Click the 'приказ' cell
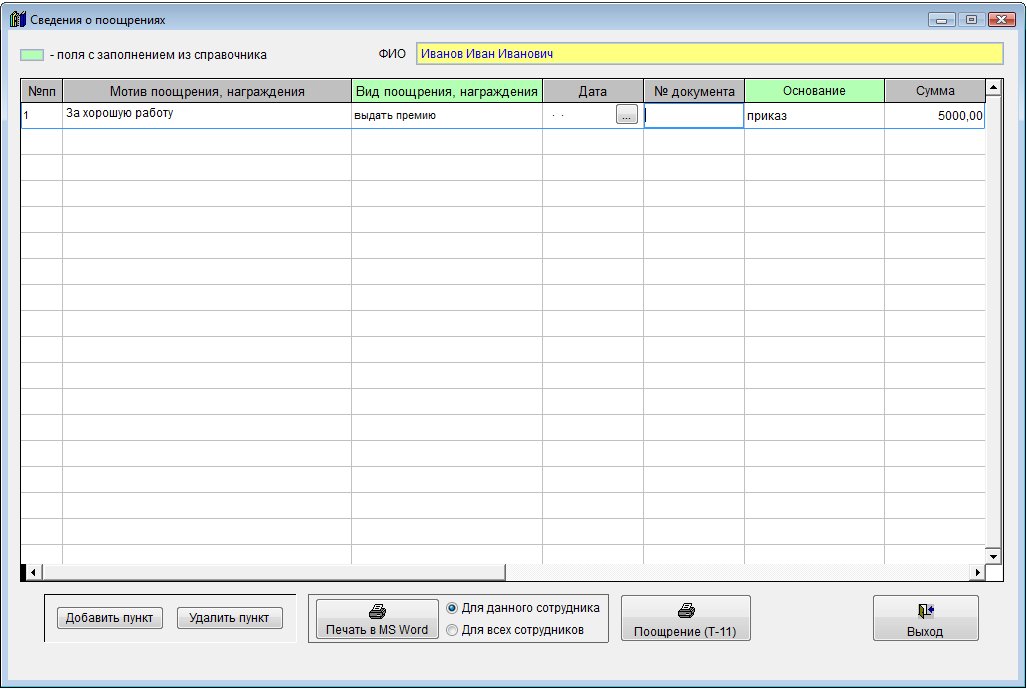The width and height of the screenshot is (1027, 690). [x=814, y=115]
